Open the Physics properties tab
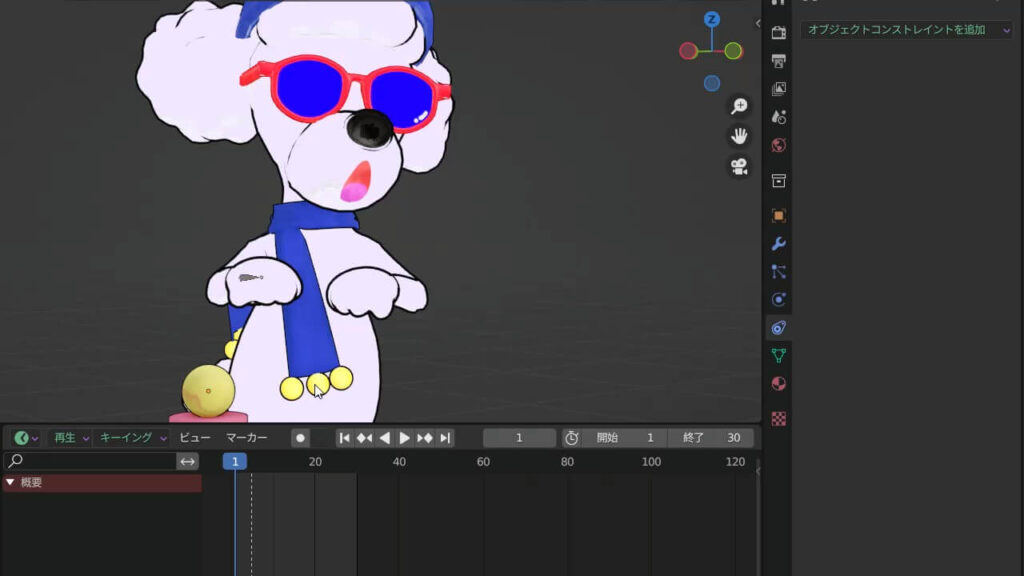1024x576 pixels. click(778, 300)
